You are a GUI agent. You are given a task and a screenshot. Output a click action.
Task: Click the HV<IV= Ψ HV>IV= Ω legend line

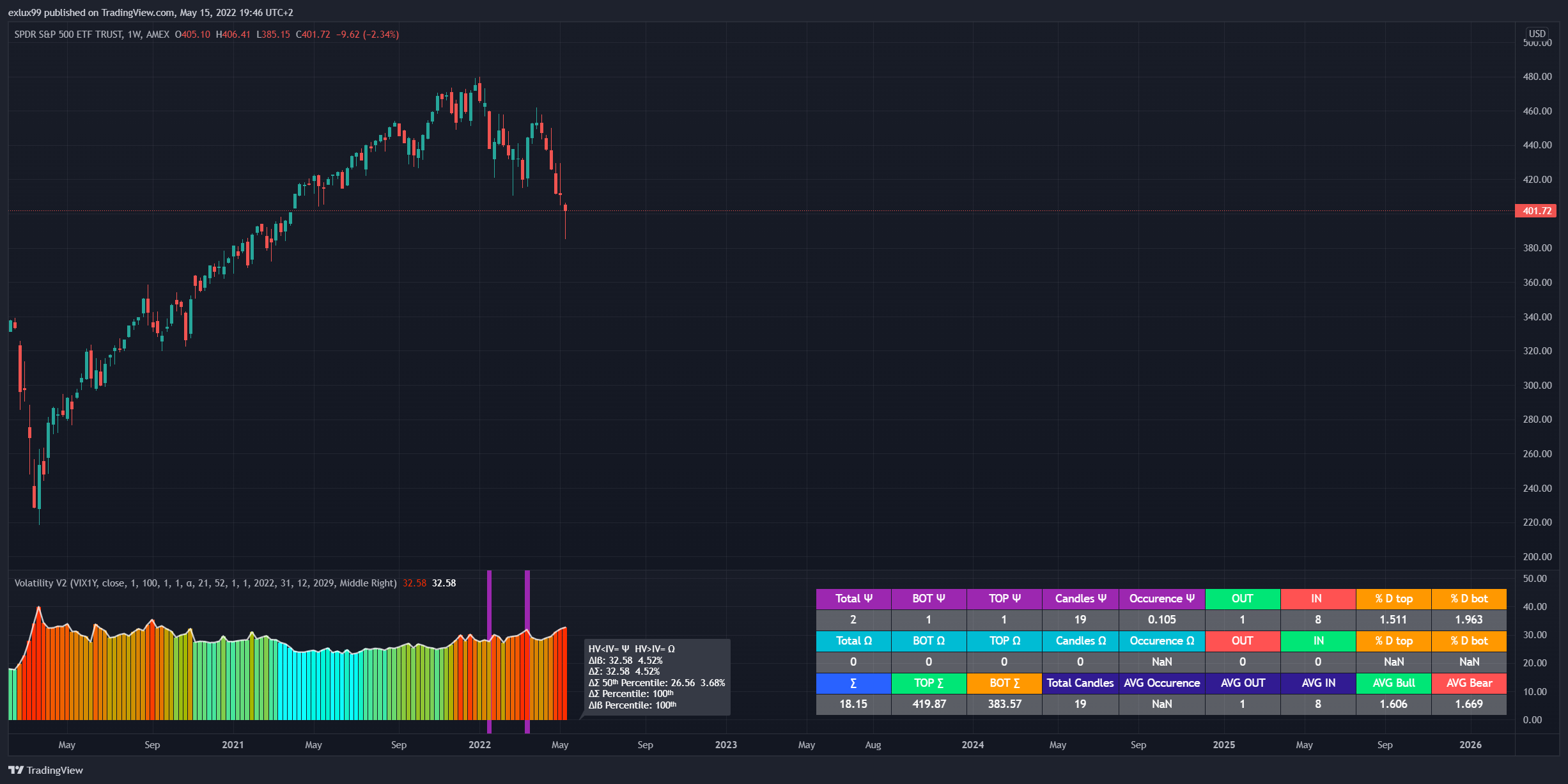pos(632,649)
